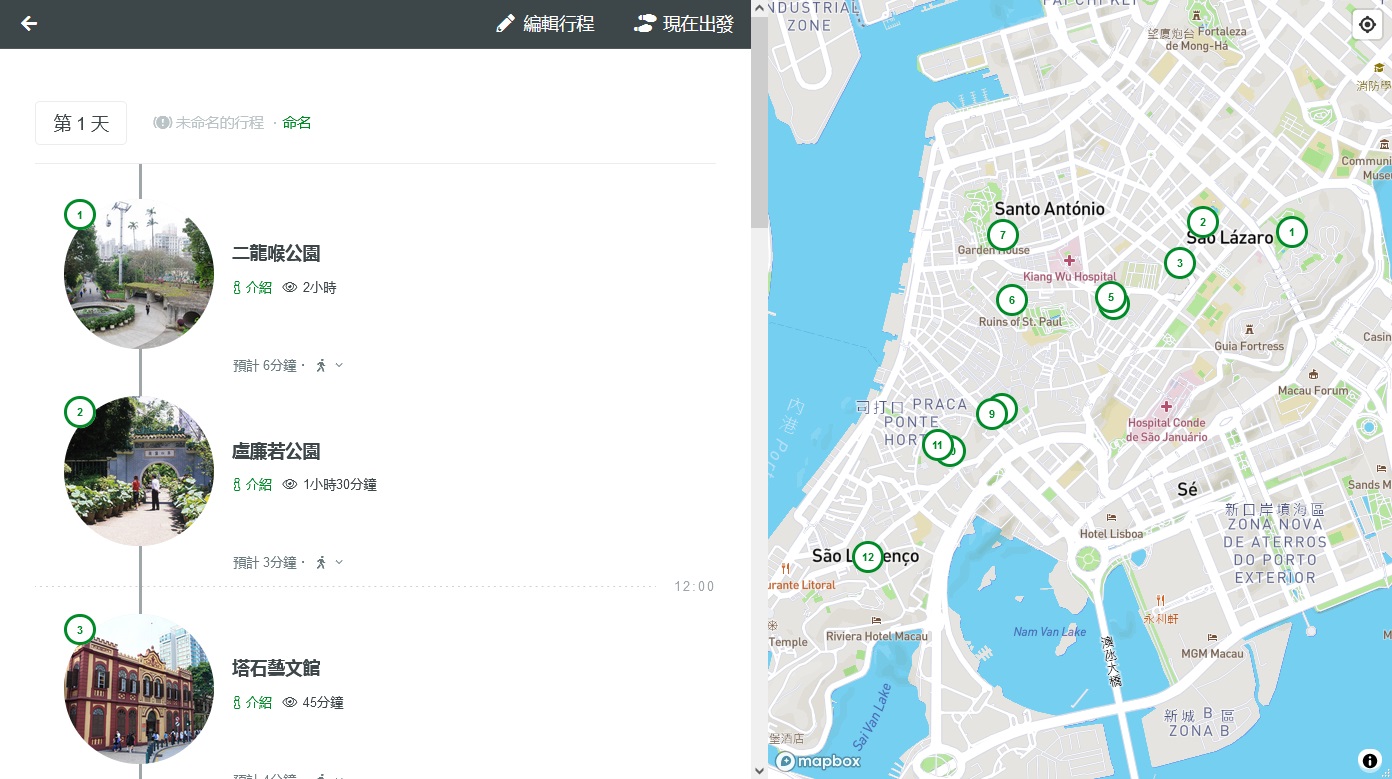The image size is (1392, 779).
Task: Open 編輯行程 to edit itinerary
Action: click(x=546, y=24)
